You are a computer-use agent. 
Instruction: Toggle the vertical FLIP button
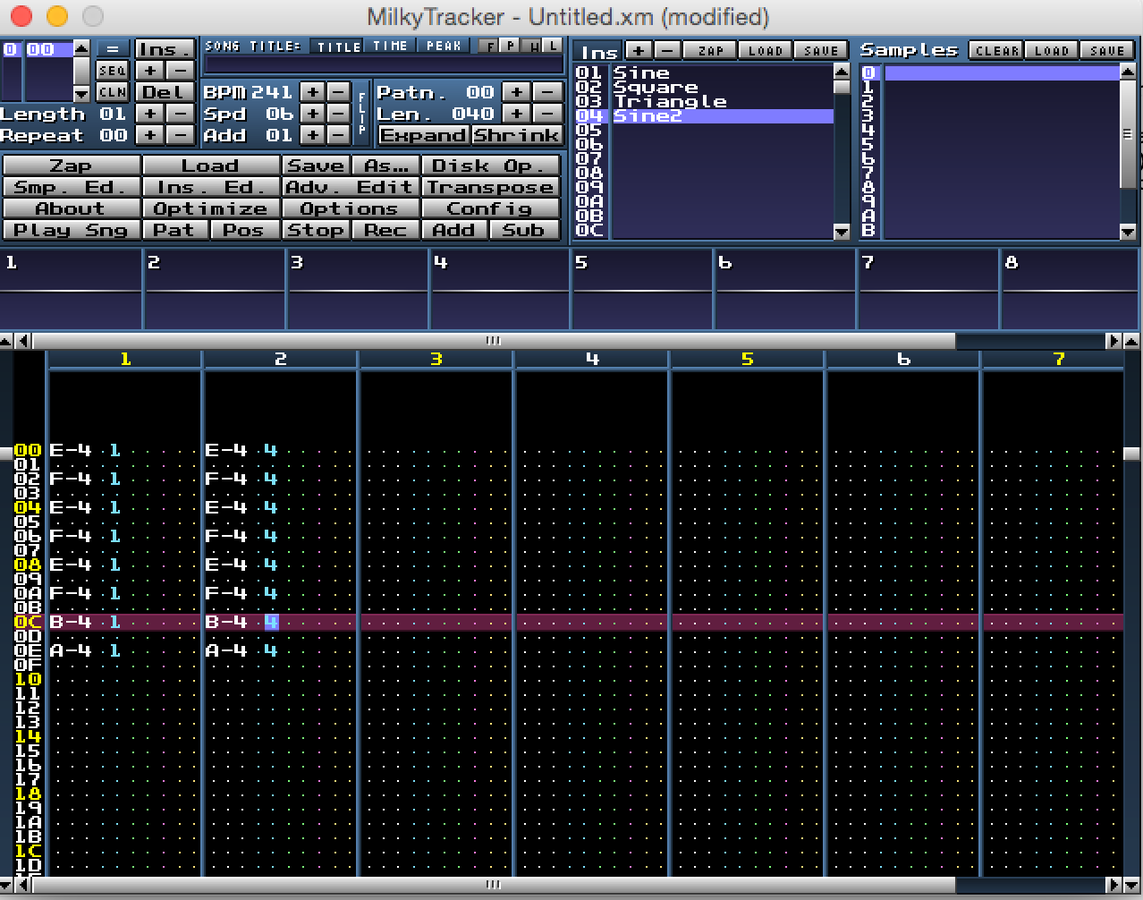(362, 113)
